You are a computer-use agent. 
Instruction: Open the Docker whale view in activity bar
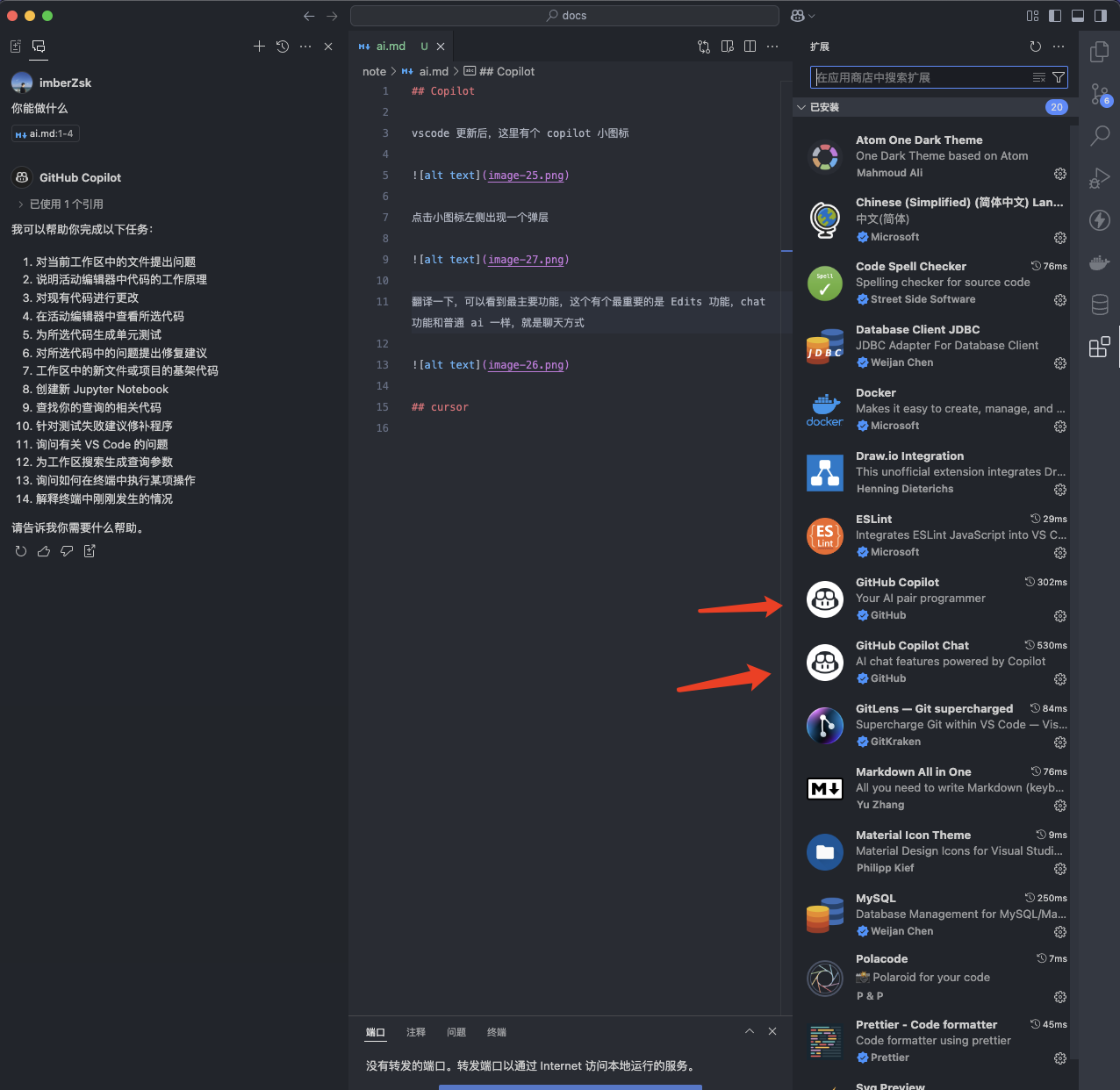[x=1099, y=262]
